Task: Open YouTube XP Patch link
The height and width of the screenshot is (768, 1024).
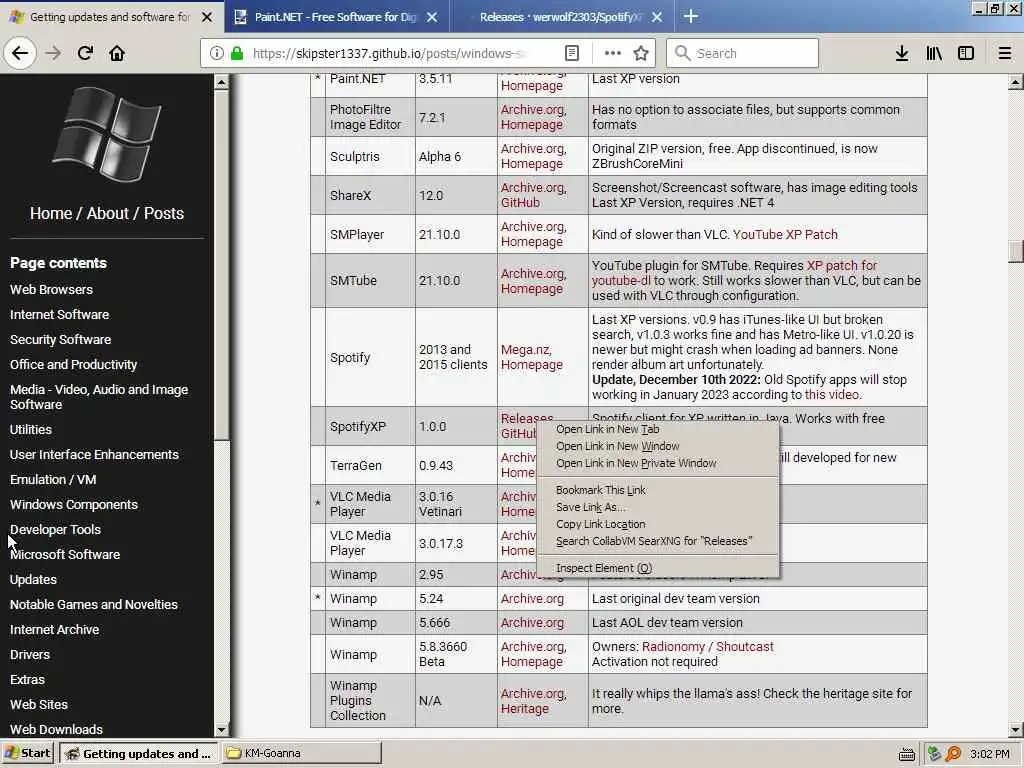Action: [785, 234]
